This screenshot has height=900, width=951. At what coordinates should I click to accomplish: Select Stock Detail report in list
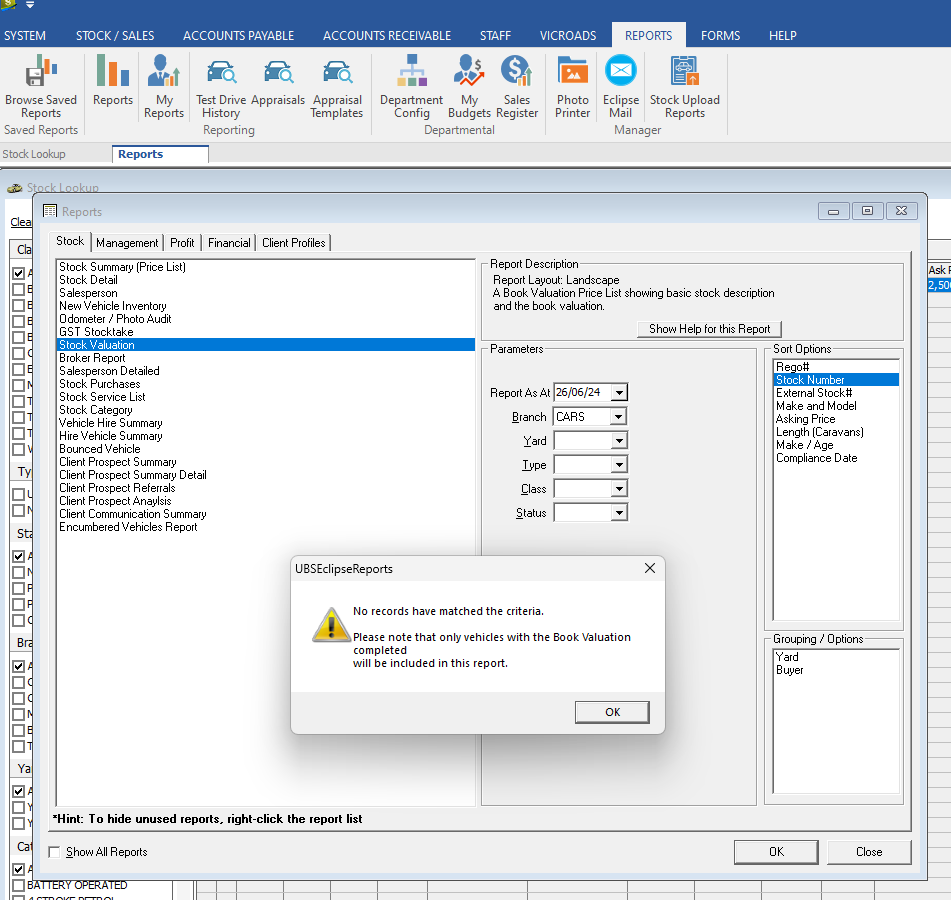click(x=88, y=280)
